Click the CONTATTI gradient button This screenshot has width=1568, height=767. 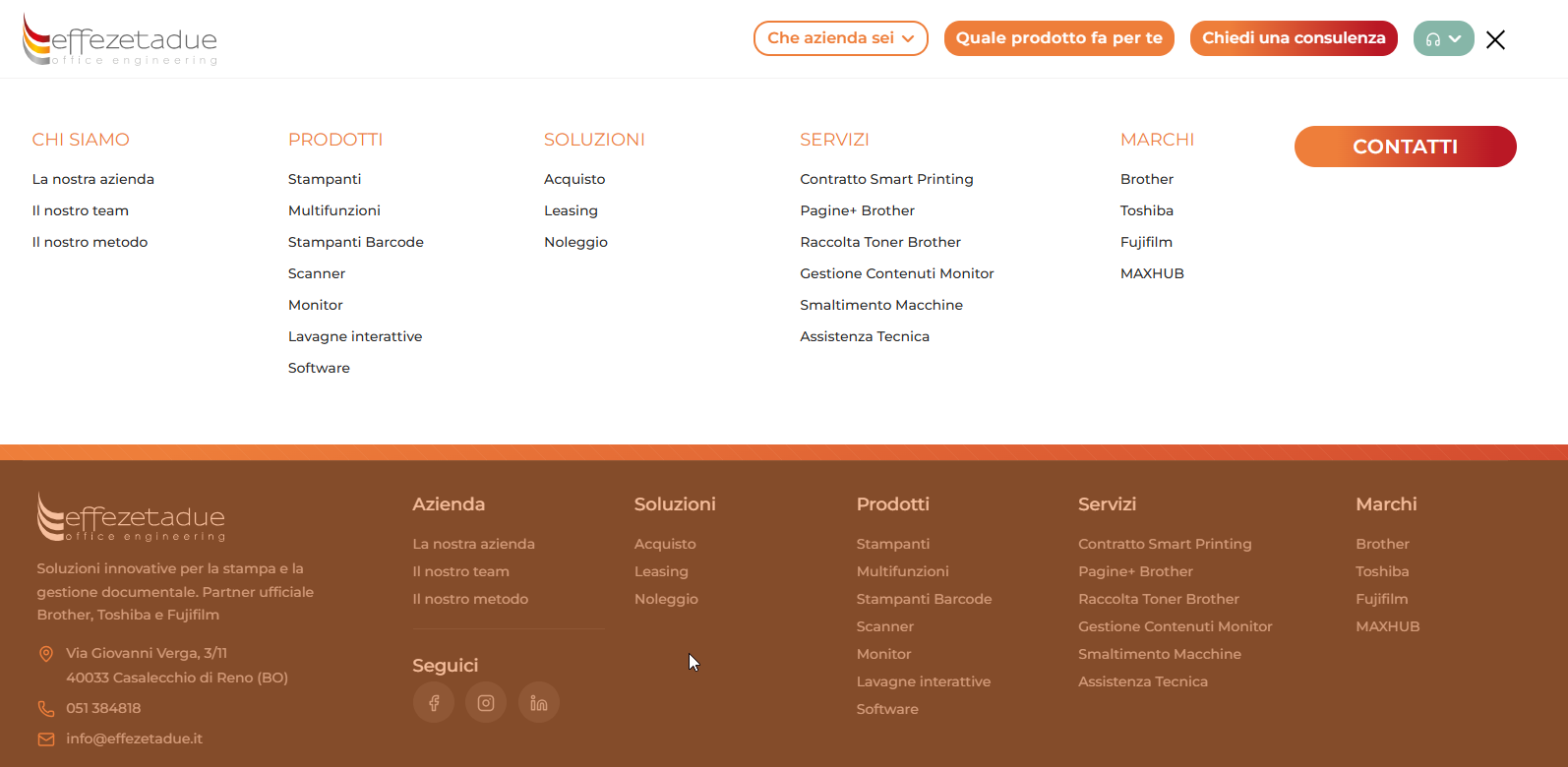pos(1405,147)
